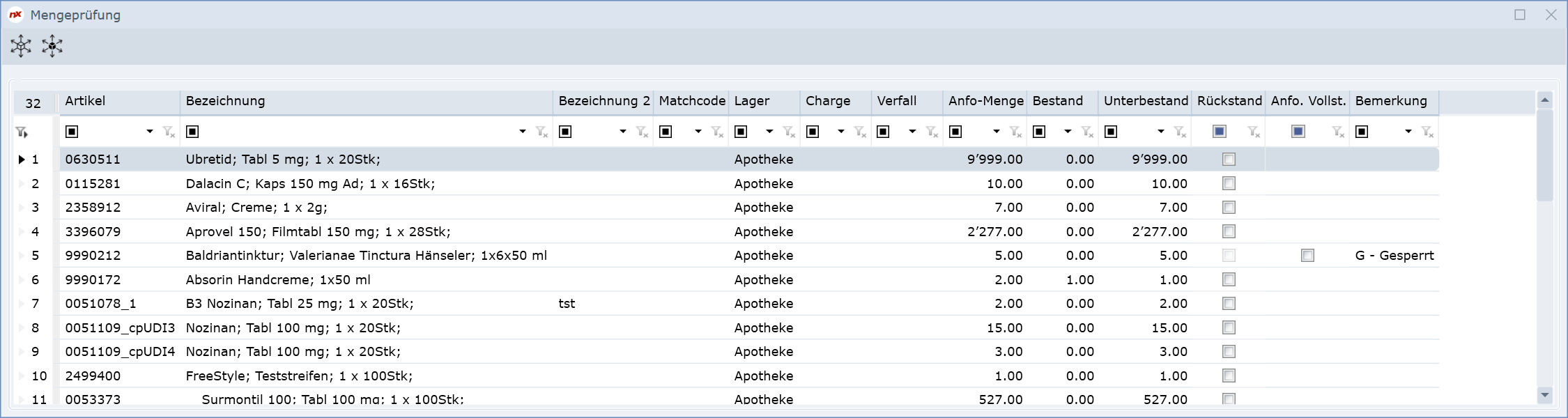Maximize the Mengeprüfung window
Image resolution: width=1568 pixels, height=418 pixels.
pyautogui.click(x=1520, y=15)
